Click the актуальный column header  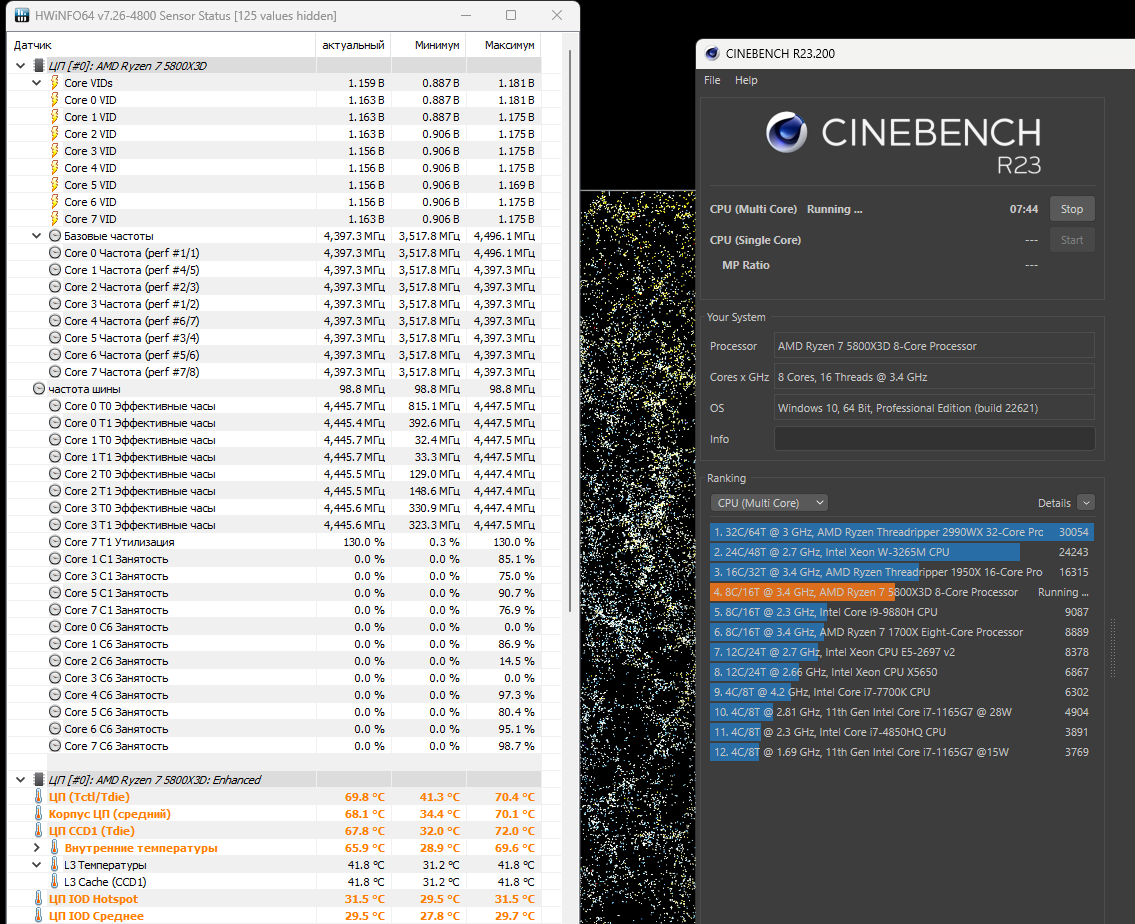pyautogui.click(x=353, y=45)
